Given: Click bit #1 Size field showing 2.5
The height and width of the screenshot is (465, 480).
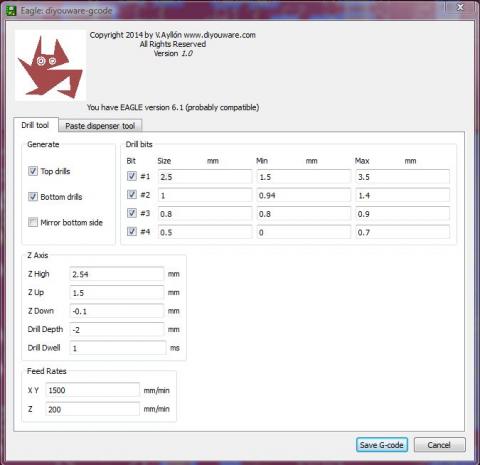Looking at the screenshot, I should (x=205, y=177).
